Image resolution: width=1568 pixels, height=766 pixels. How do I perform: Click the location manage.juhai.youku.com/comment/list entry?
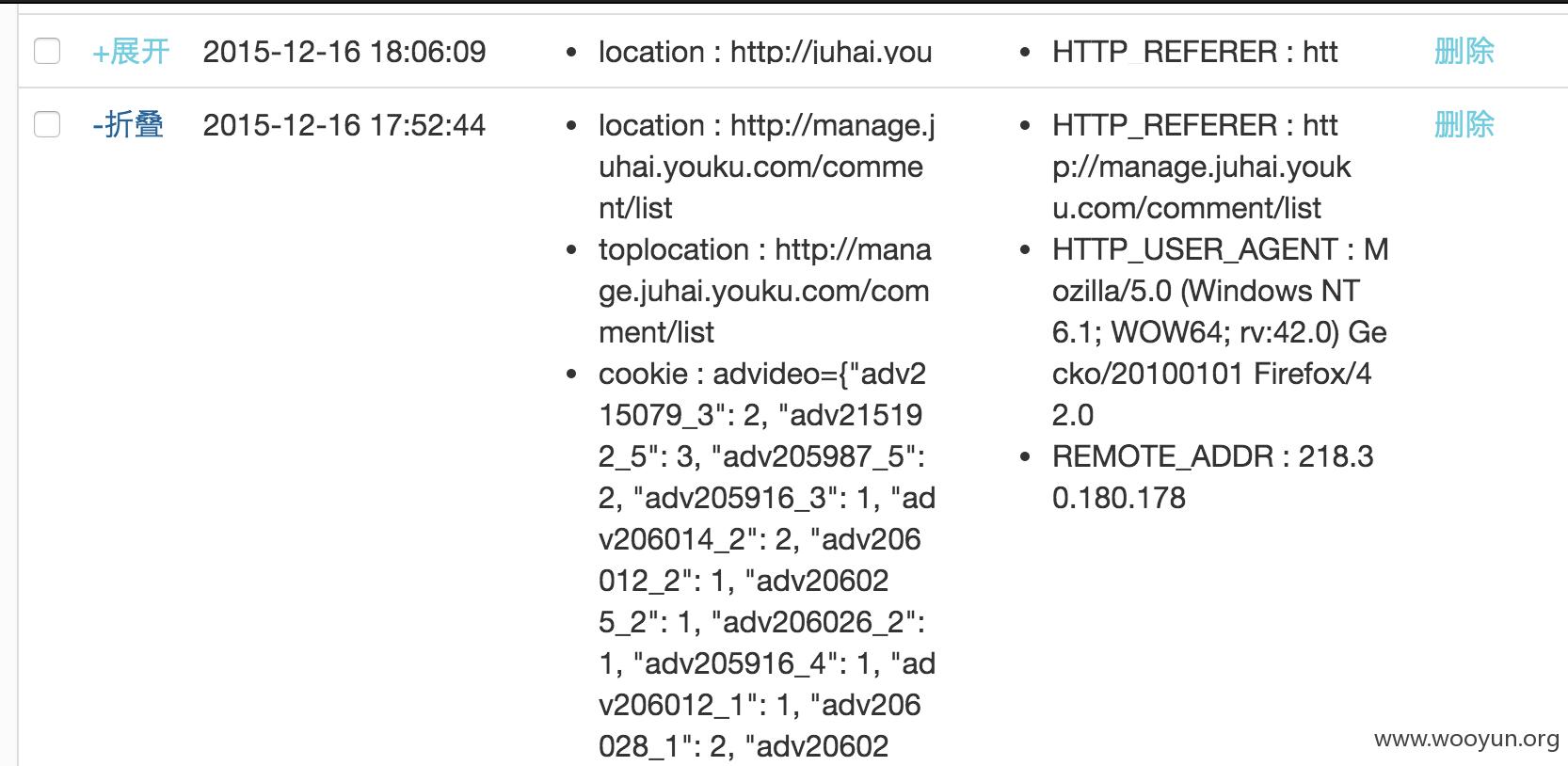click(767, 167)
